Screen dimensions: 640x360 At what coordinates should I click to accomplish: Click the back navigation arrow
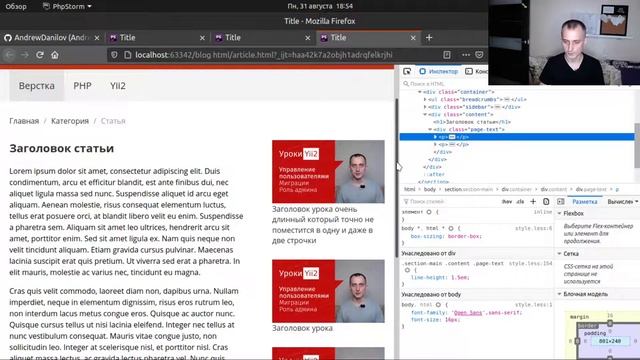(10, 55)
